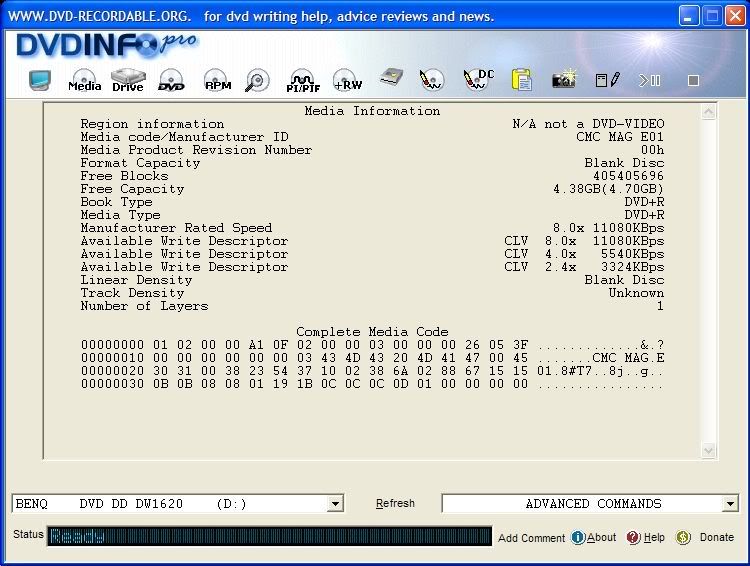Expand the ADVANCED COMMANDS dropdown arrow

pyautogui.click(x=730, y=504)
